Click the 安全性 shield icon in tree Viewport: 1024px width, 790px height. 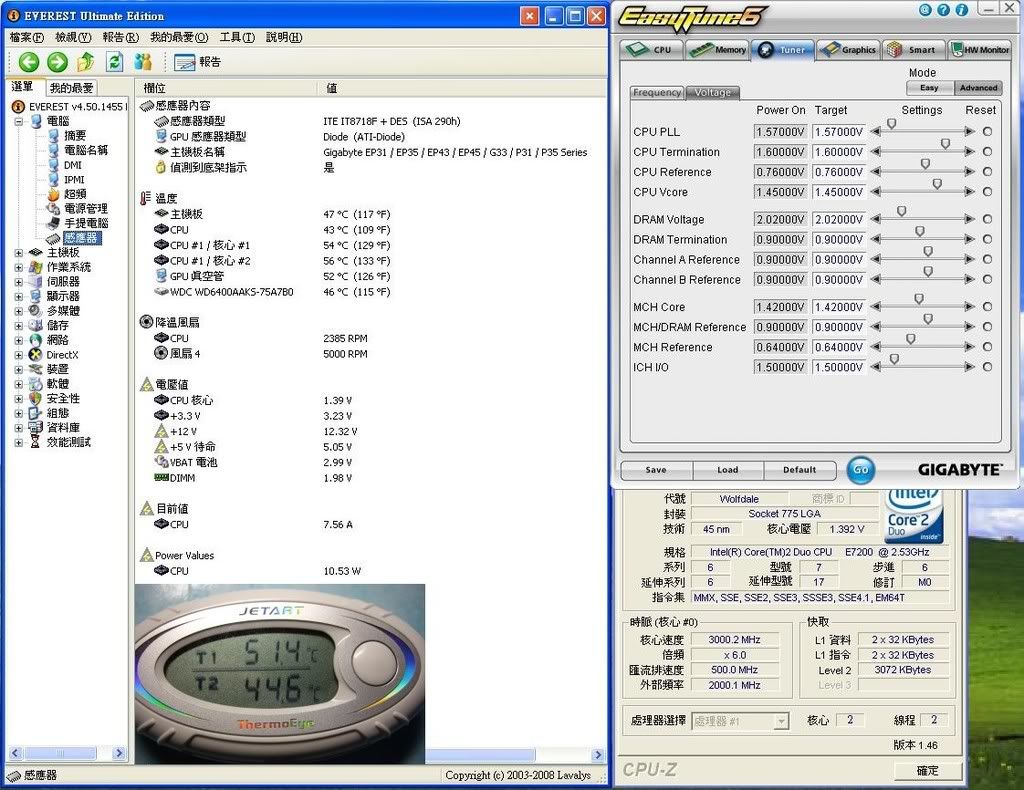[35, 398]
